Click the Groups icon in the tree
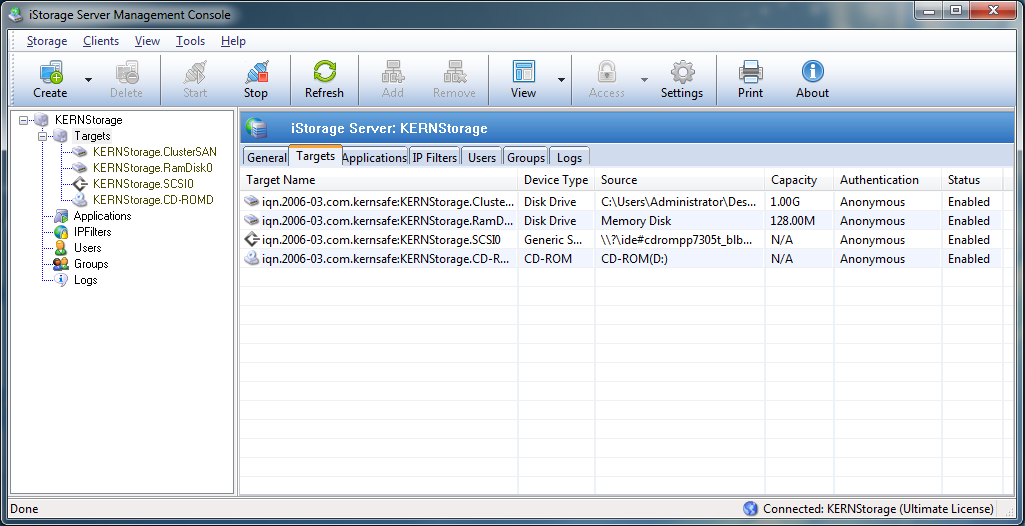 [61, 264]
